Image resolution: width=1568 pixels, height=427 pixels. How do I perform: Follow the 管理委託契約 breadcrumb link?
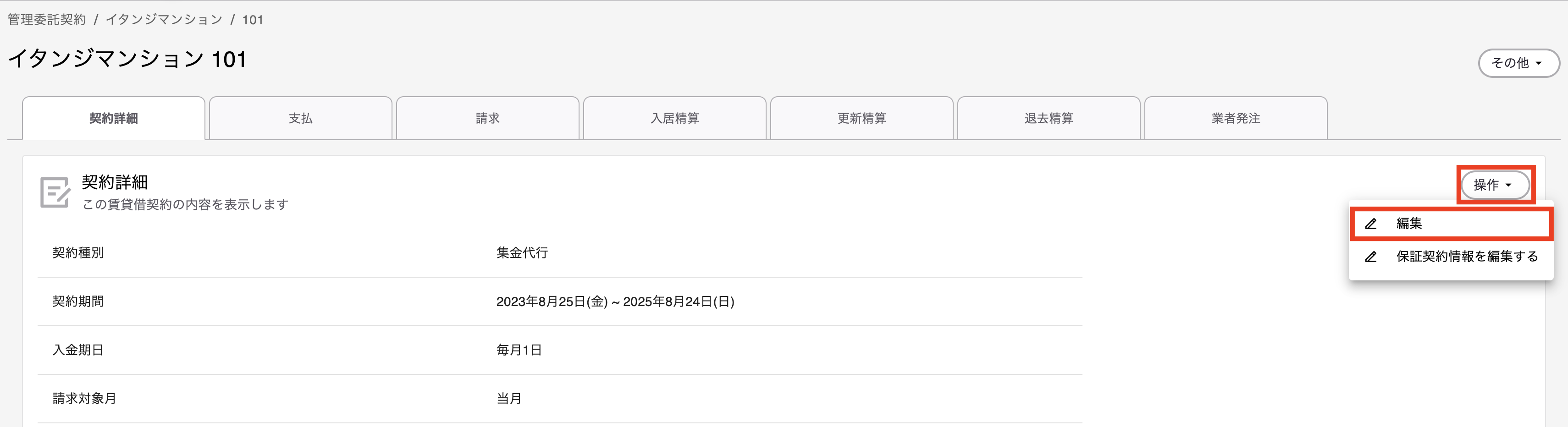pyautogui.click(x=47, y=19)
